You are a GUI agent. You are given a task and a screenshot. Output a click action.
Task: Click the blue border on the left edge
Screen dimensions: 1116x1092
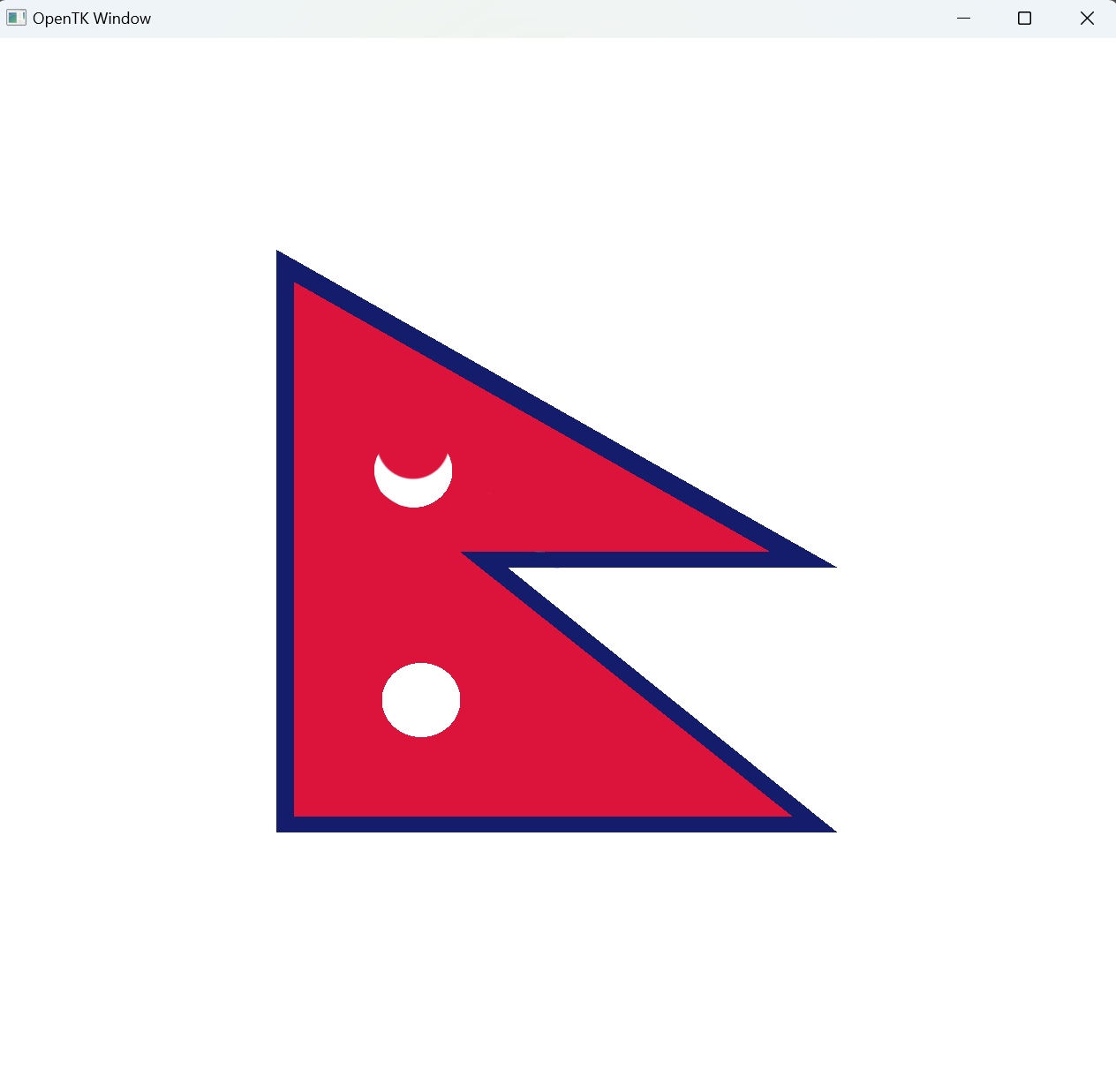pos(284,547)
